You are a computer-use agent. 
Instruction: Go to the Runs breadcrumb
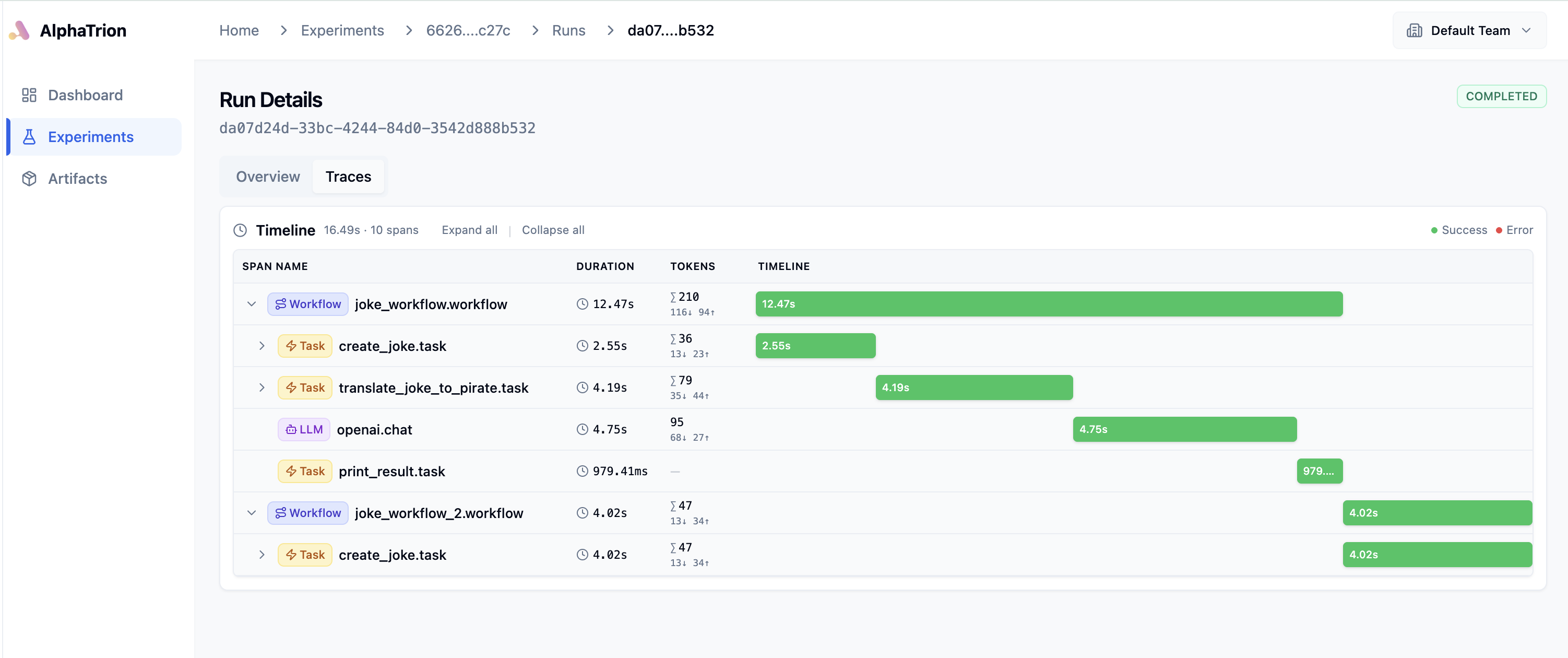point(568,30)
